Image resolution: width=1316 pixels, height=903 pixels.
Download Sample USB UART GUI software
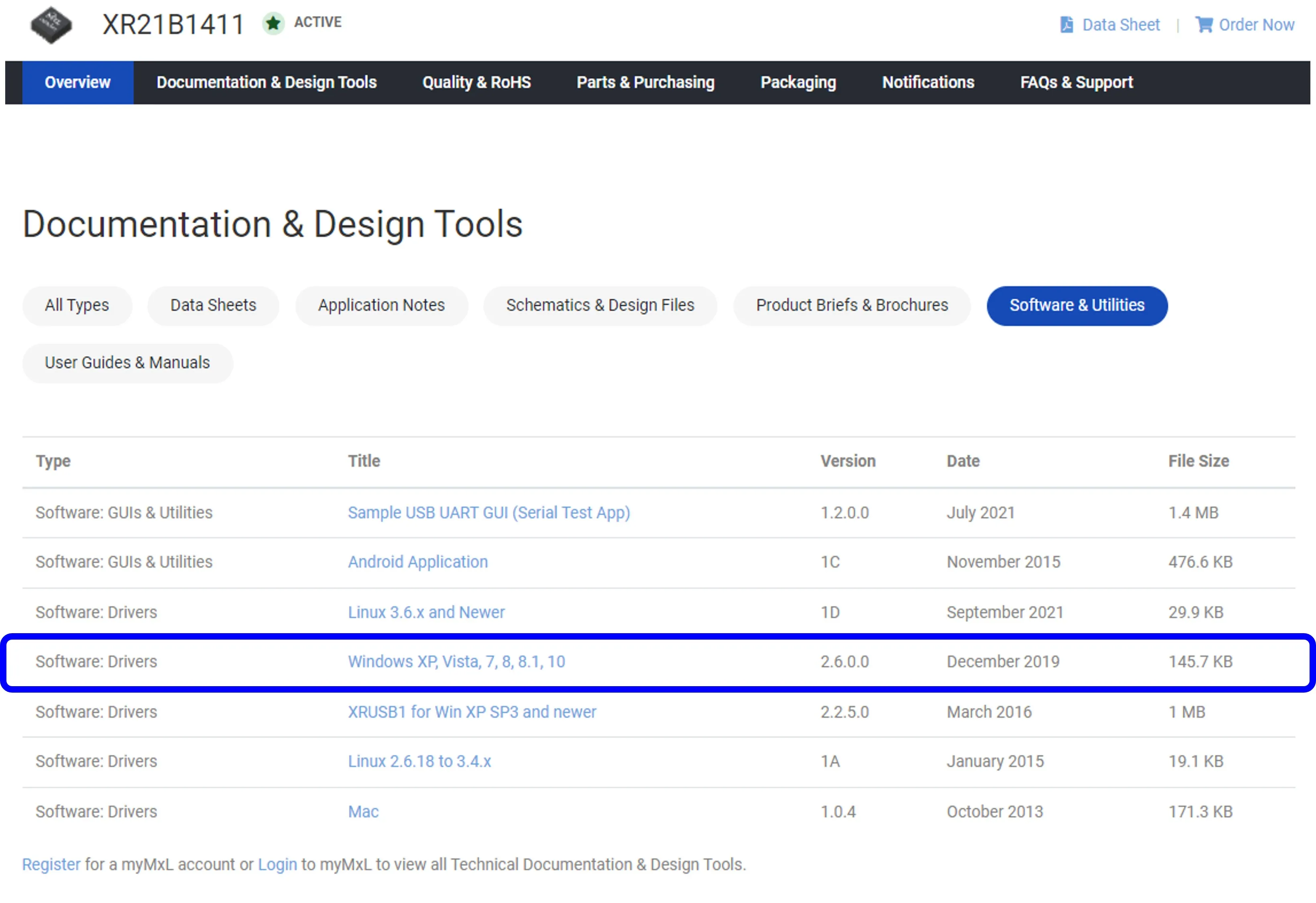pos(488,513)
